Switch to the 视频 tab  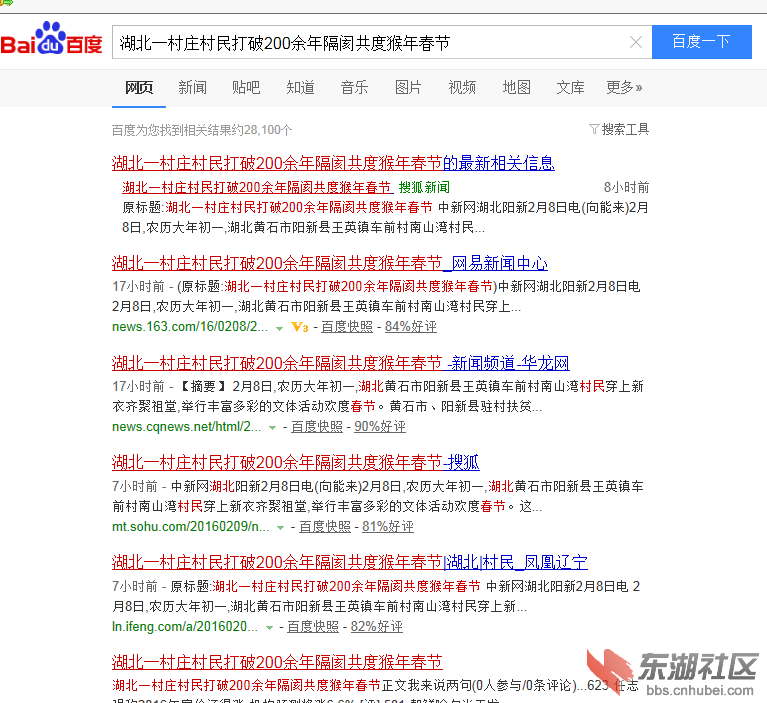462,87
